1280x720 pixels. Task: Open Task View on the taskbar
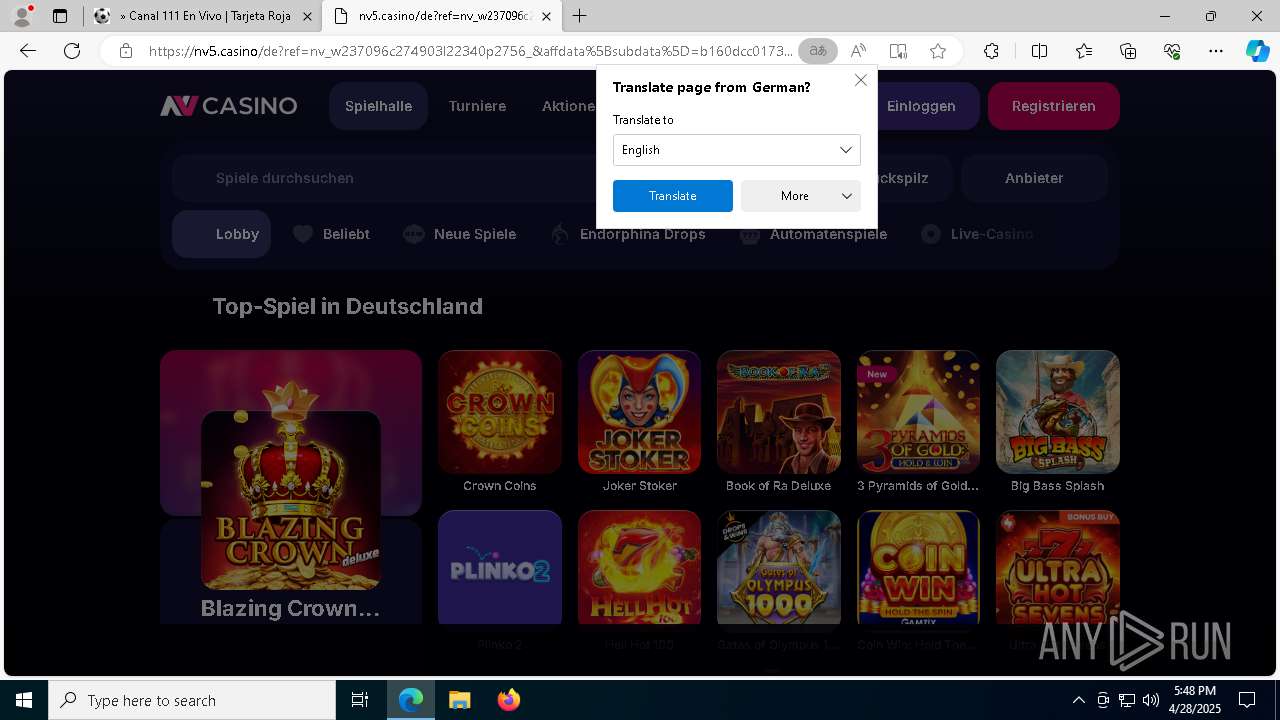coord(360,700)
